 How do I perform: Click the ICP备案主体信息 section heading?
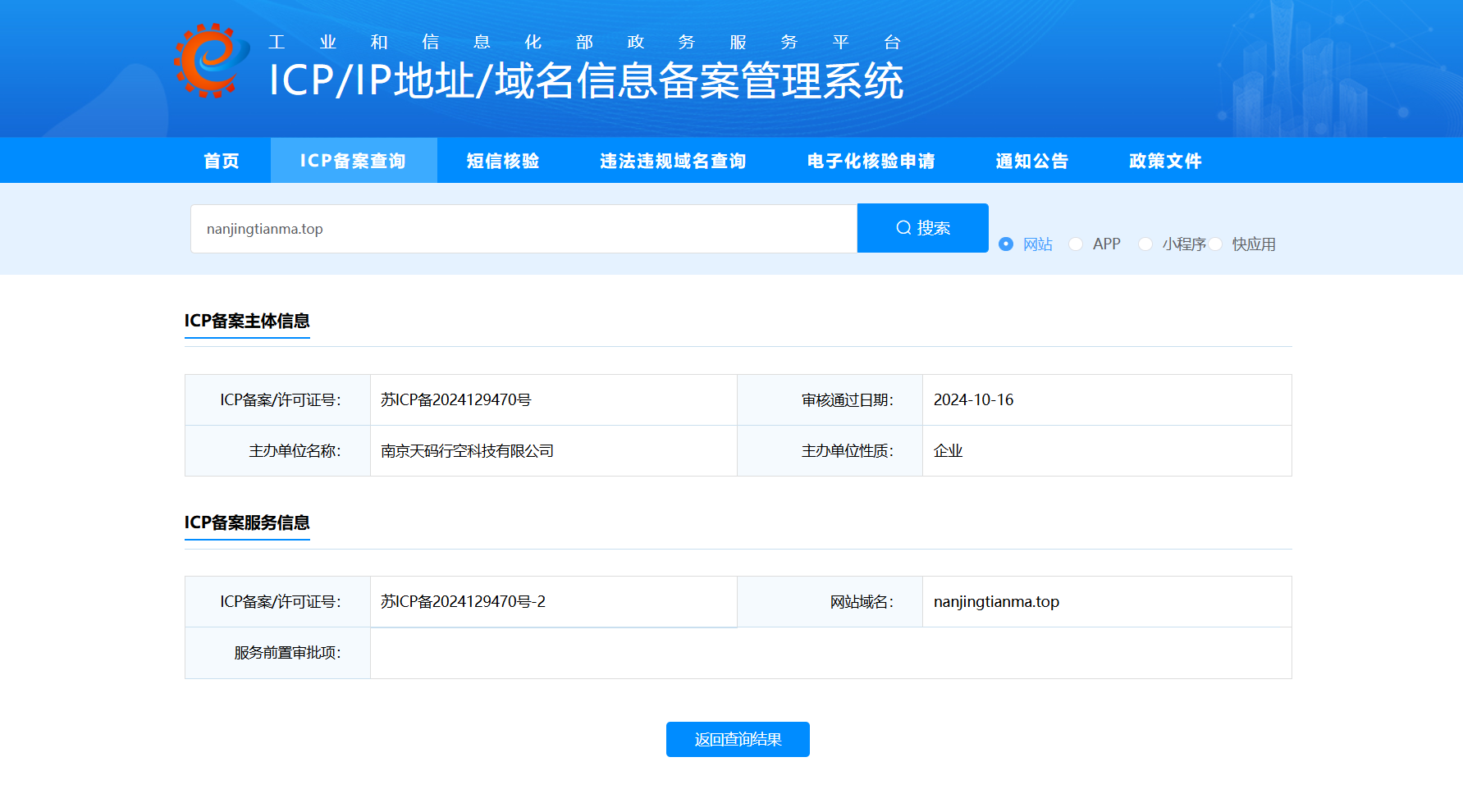(247, 321)
